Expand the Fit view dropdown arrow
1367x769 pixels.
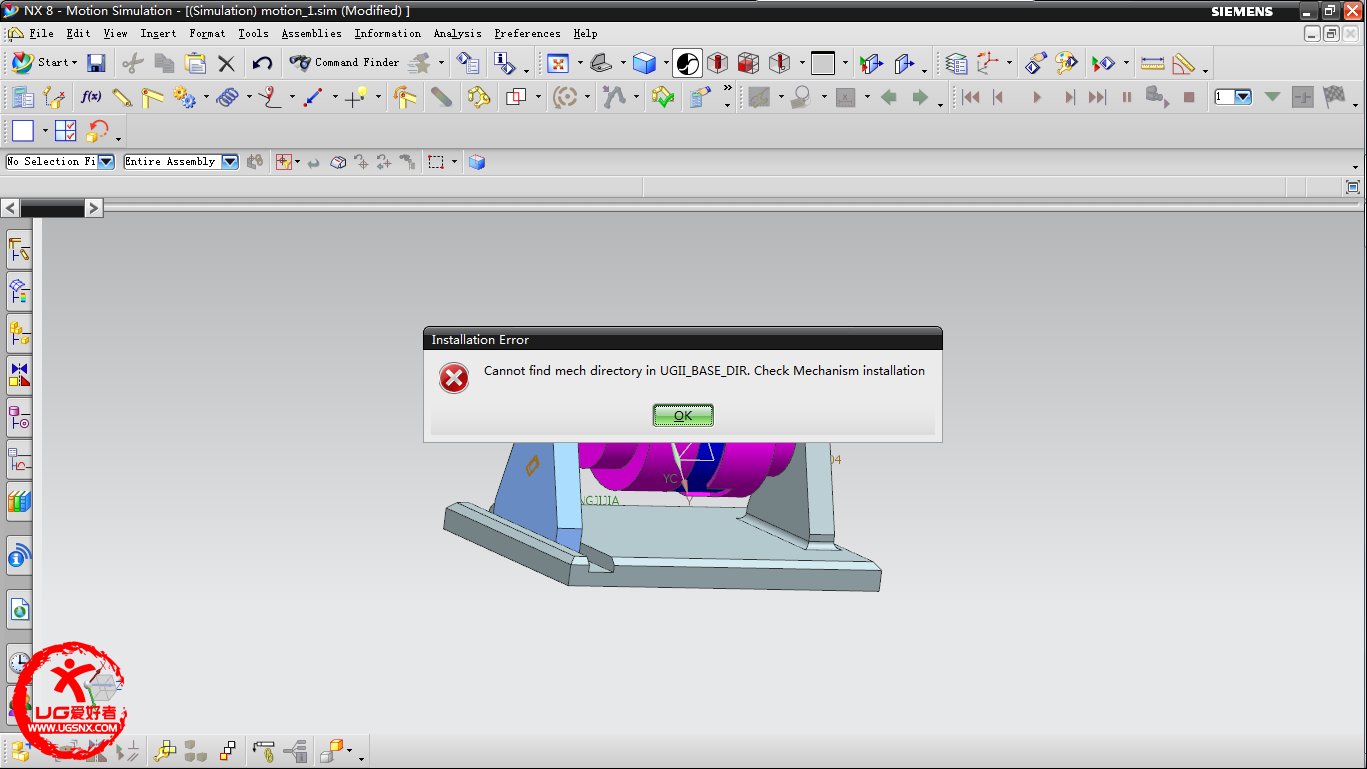point(580,64)
